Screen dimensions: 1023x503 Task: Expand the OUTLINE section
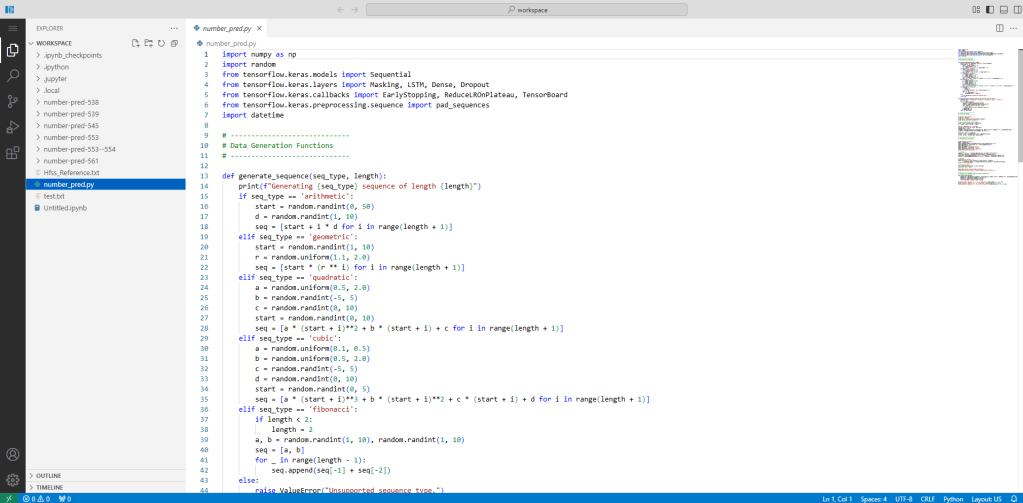pyautogui.click(x=48, y=475)
